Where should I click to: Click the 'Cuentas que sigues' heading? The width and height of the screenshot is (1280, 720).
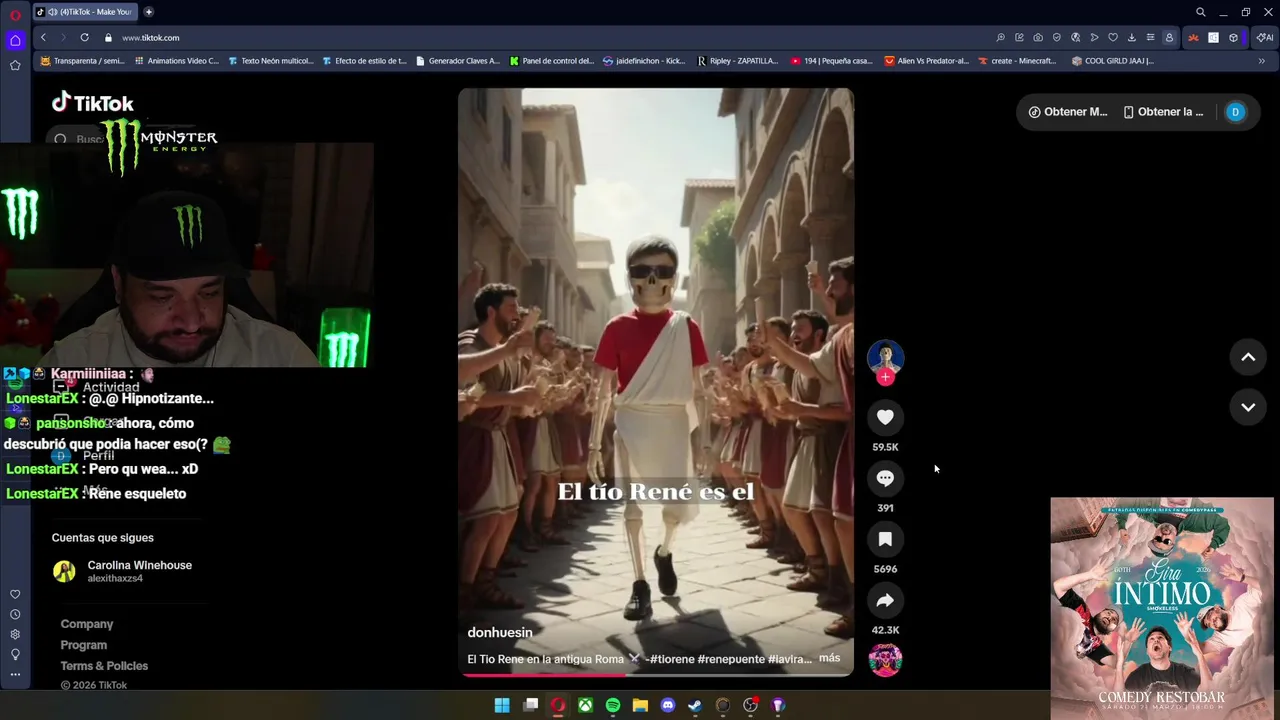click(103, 538)
